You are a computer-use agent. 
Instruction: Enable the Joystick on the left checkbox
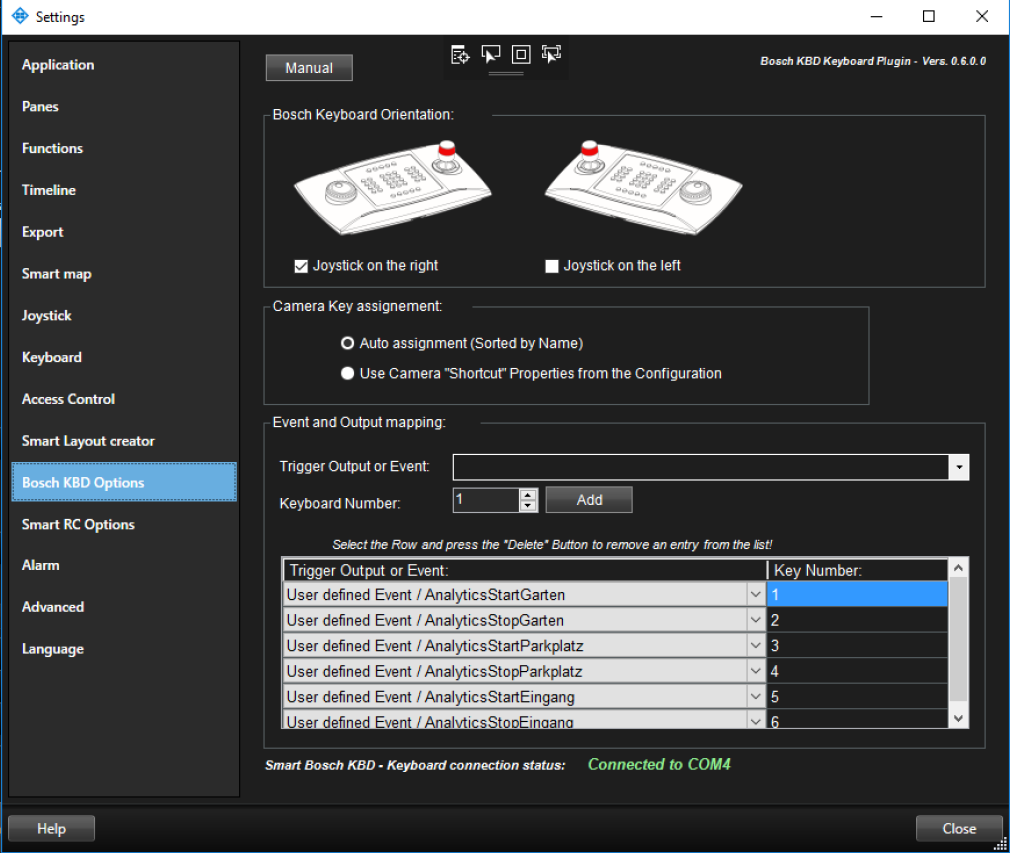point(551,266)
